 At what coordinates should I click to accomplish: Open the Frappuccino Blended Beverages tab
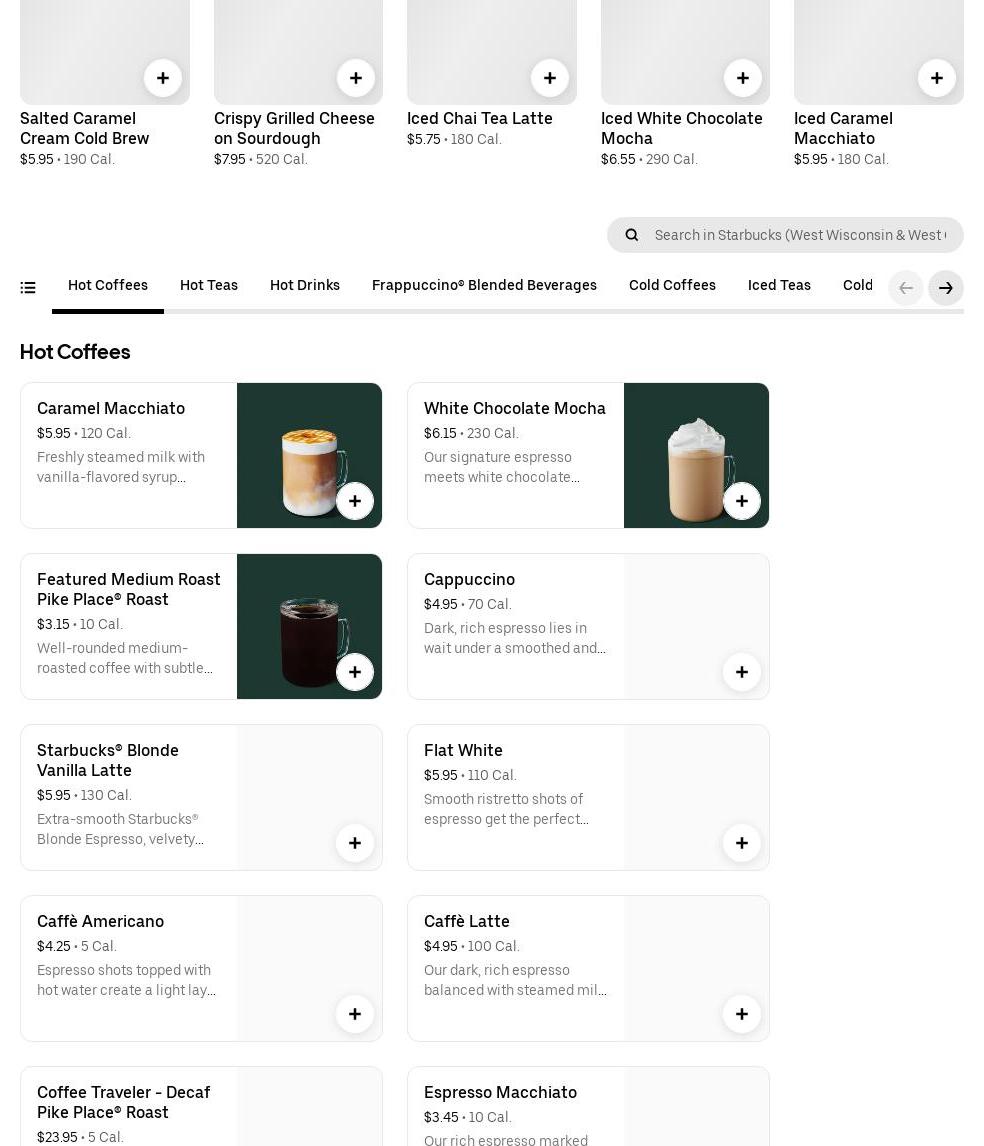point(484,286)
